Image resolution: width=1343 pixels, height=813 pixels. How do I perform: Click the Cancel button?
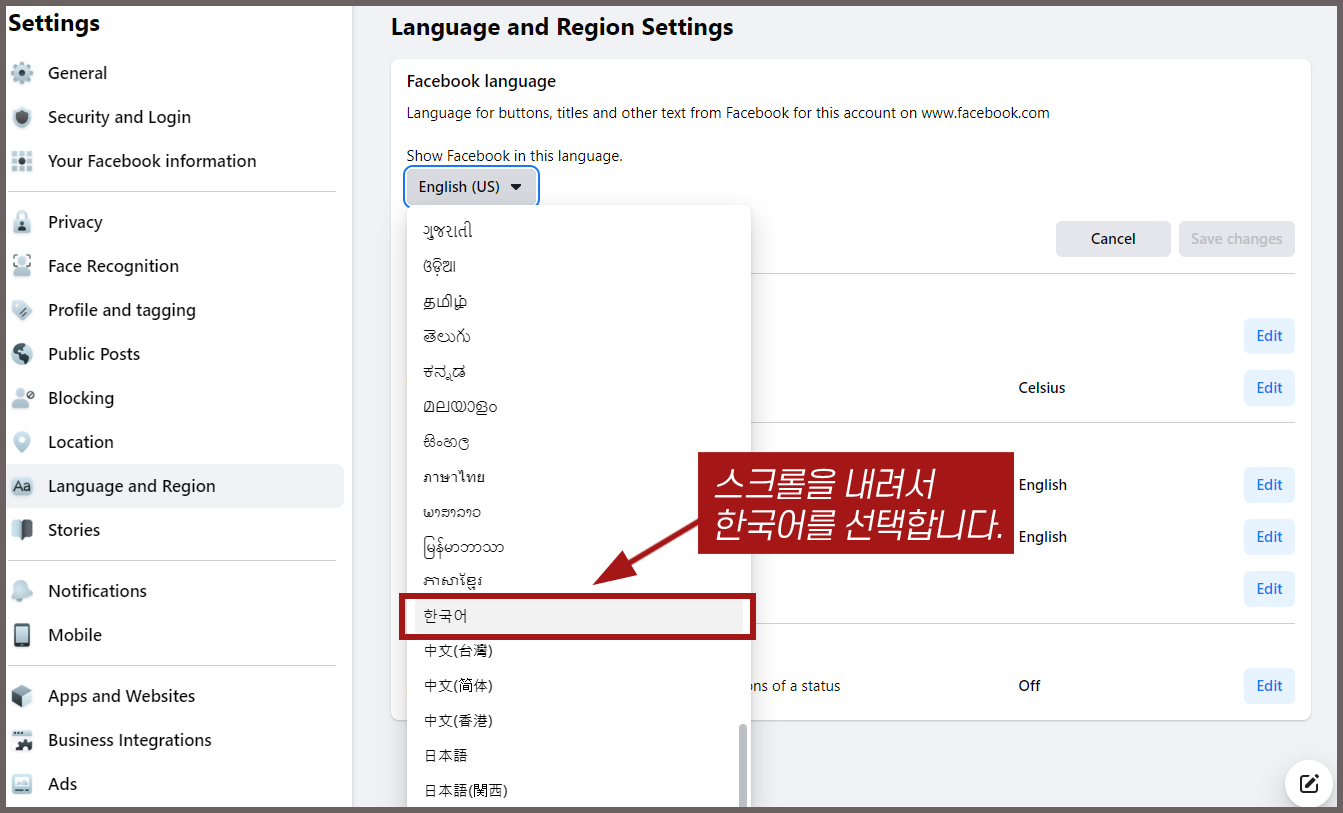[1113, 239]
